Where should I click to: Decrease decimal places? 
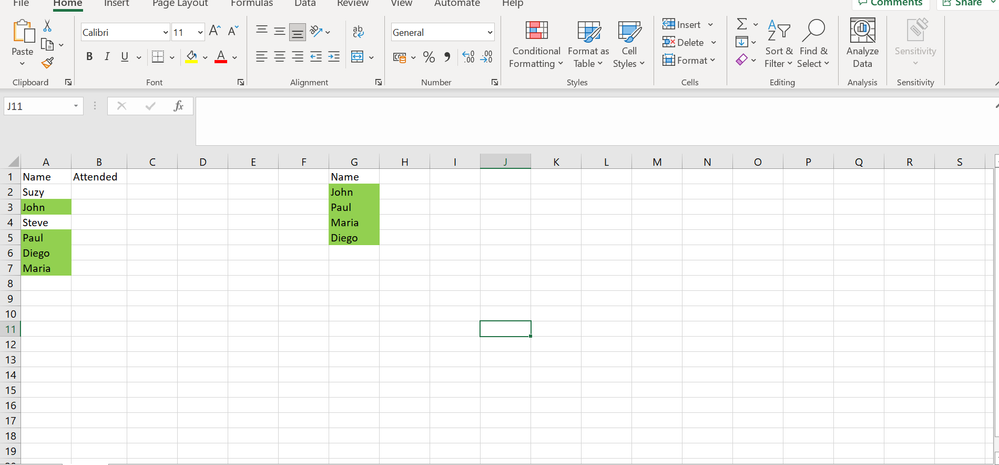pos(486,57)
